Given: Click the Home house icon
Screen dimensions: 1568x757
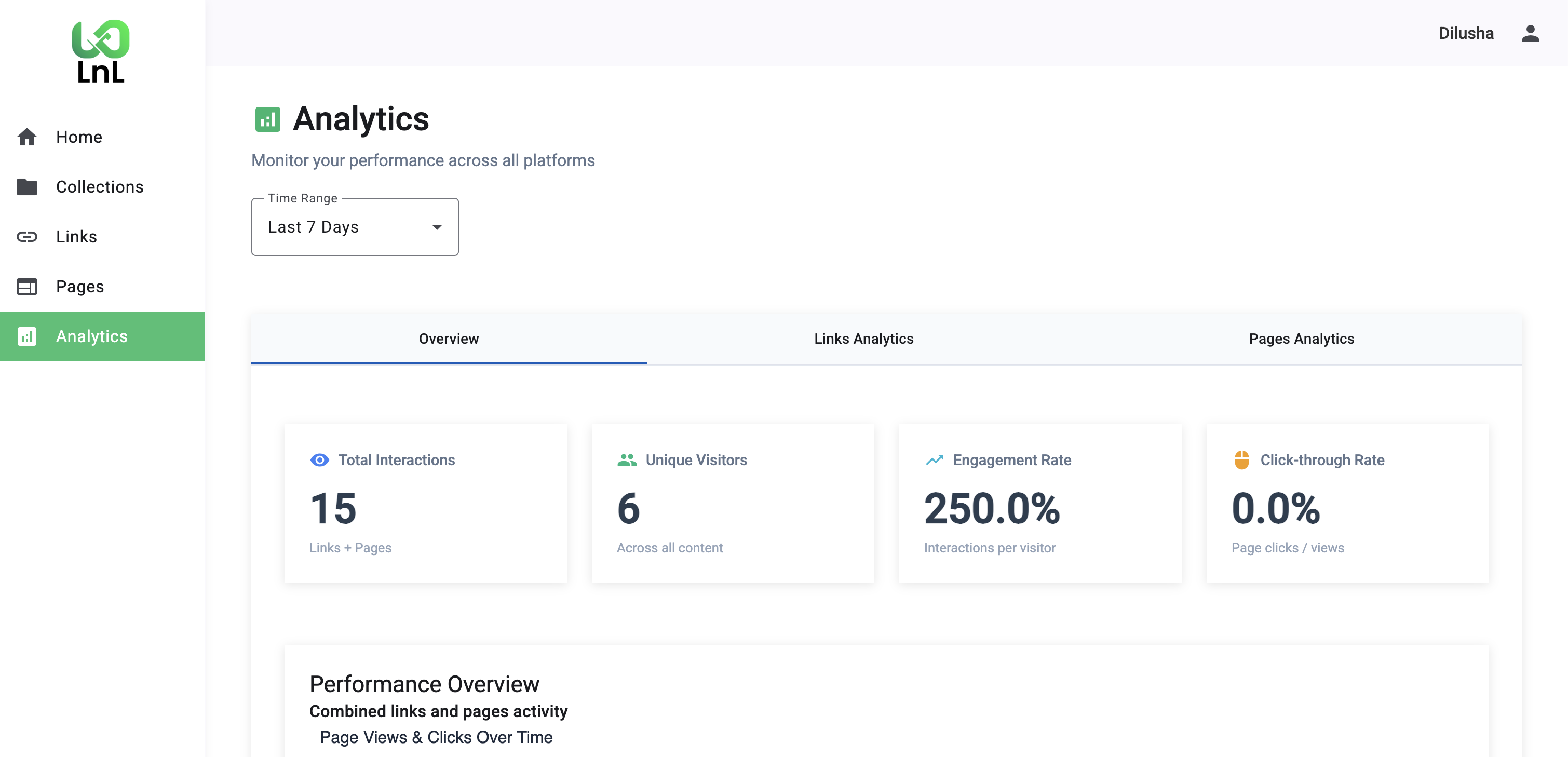Looking at the screenshot, I should point(27,137).
